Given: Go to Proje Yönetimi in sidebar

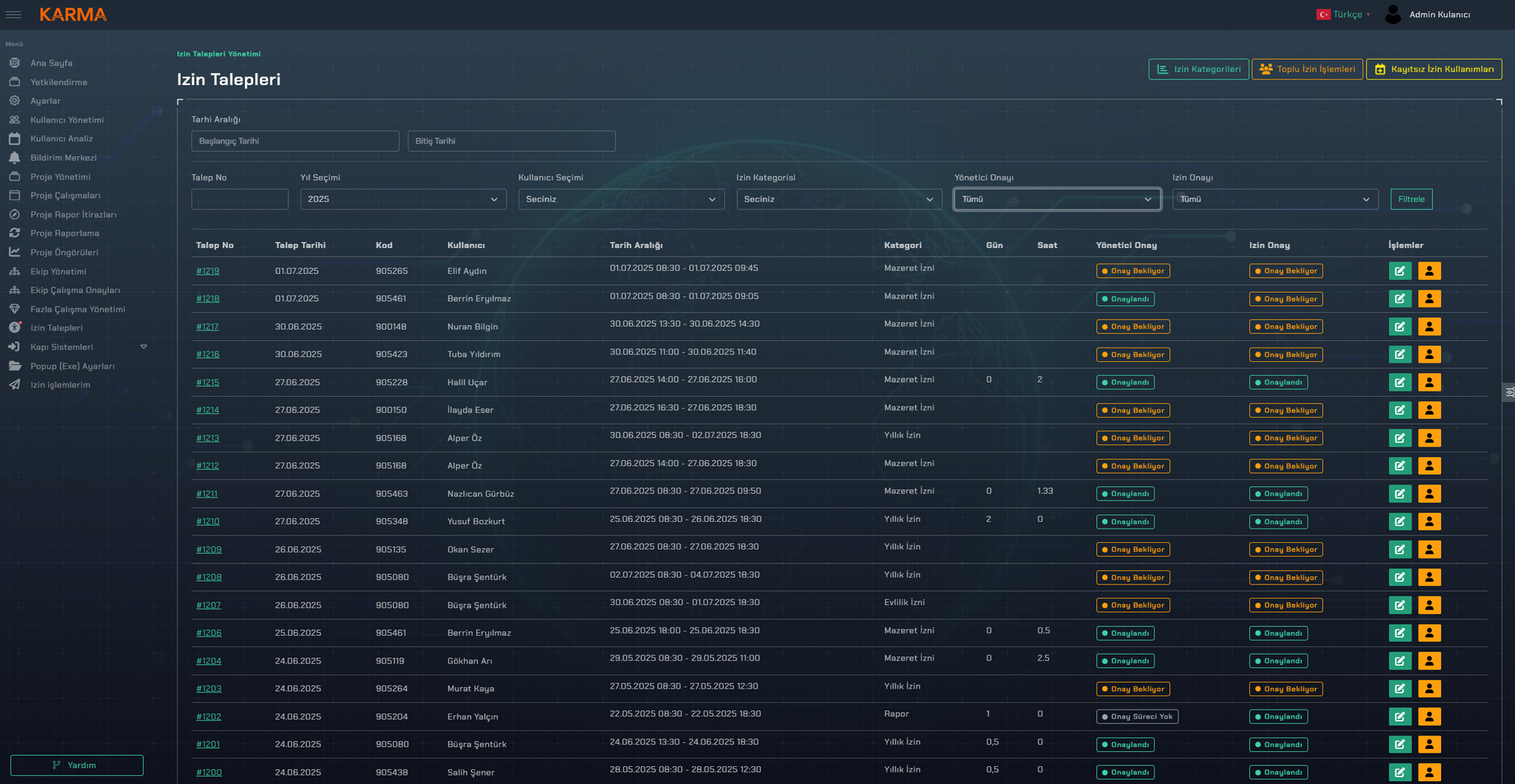Looking at the screenshot, I should pyautogui.click(x=60, y=177).
